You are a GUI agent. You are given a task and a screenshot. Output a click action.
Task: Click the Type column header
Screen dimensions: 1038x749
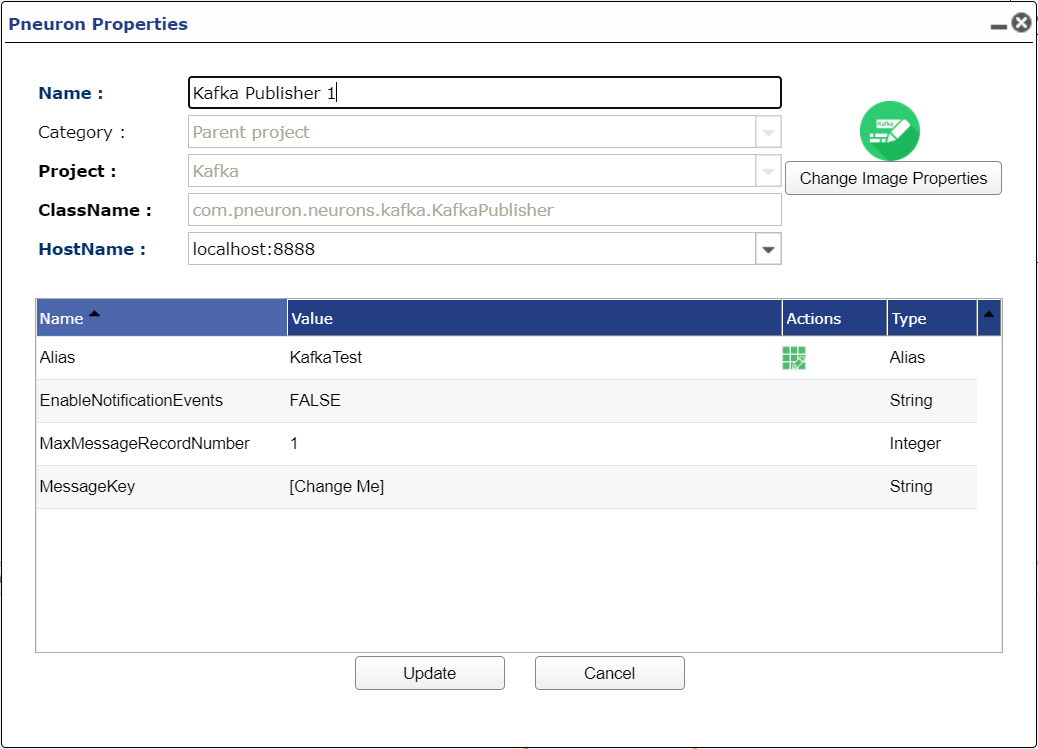(x=932, y=318)
